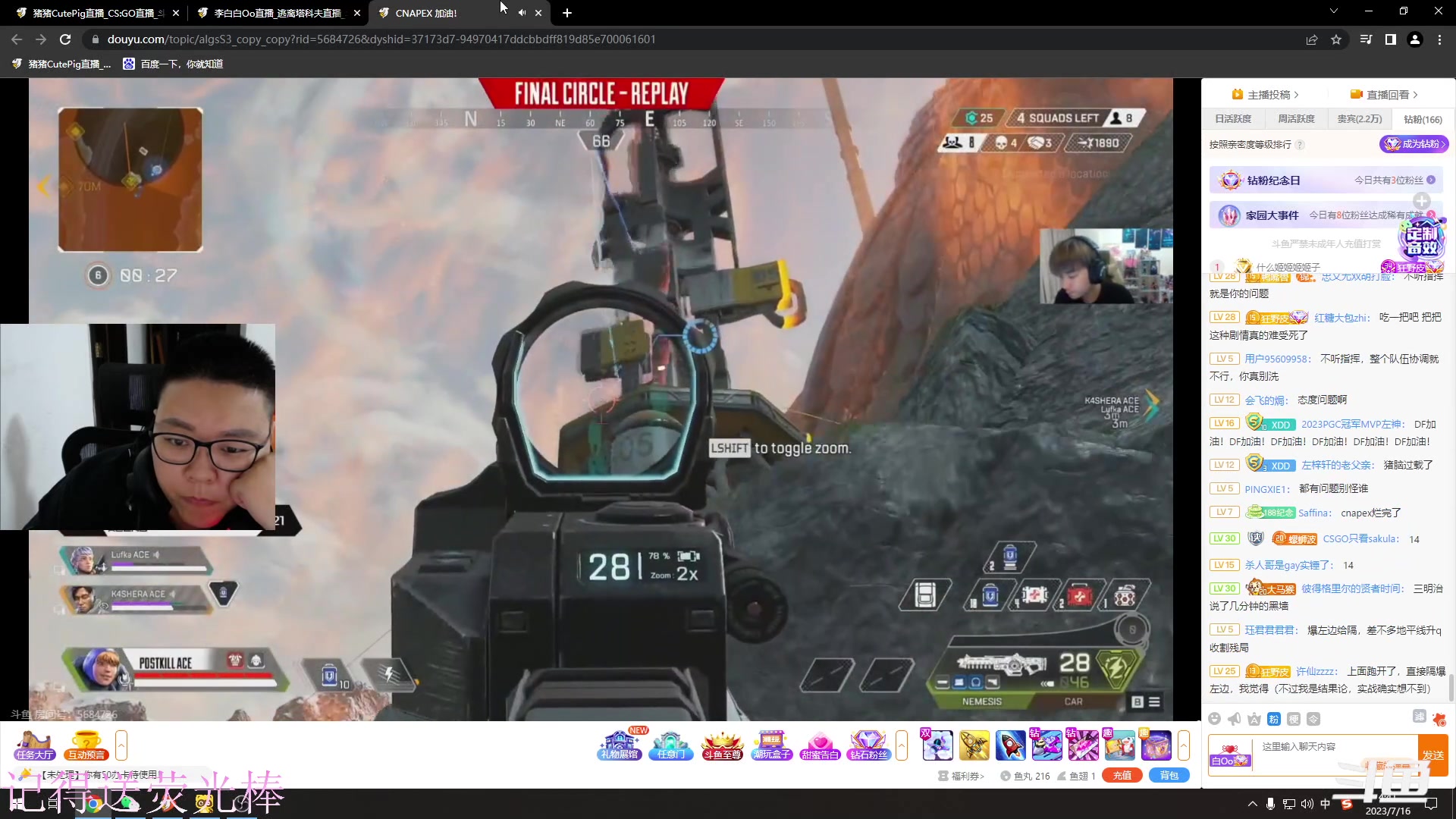Open a new browser tab
The height and width of the screenshot is (819, 1456).
[x=567, y=13]
